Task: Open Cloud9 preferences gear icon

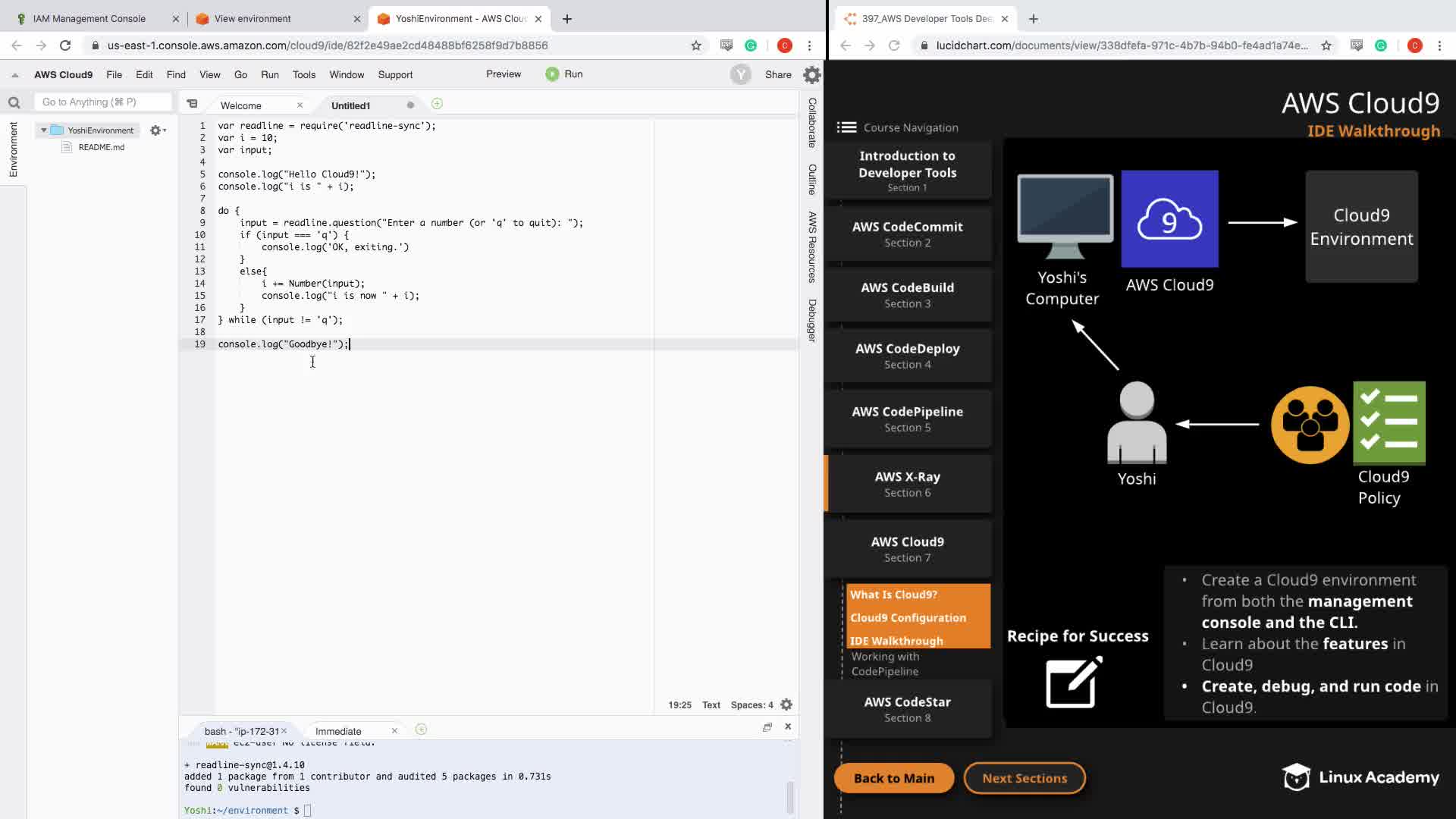Action: pos(811,74)
